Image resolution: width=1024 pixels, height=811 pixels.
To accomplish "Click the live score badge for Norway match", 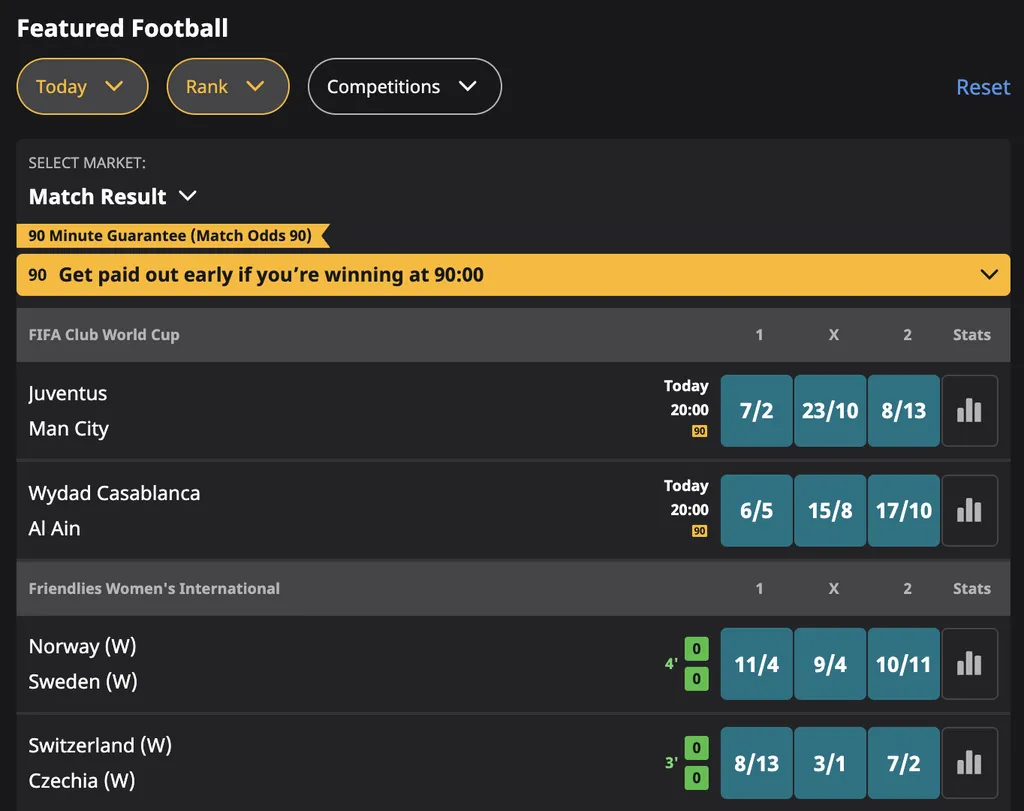I will click(x=698, y=663).
